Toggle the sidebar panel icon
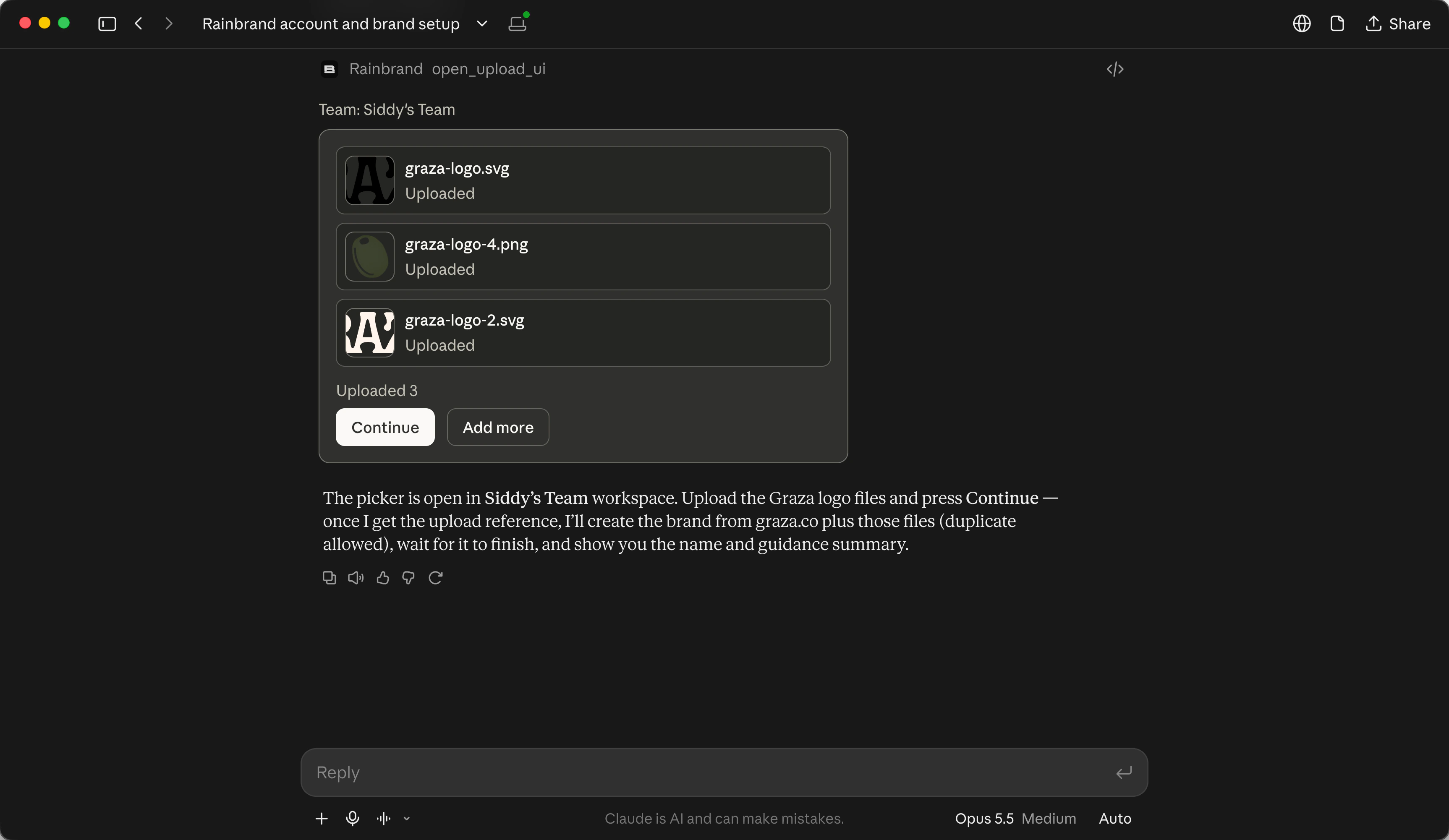 click(107, 23)
